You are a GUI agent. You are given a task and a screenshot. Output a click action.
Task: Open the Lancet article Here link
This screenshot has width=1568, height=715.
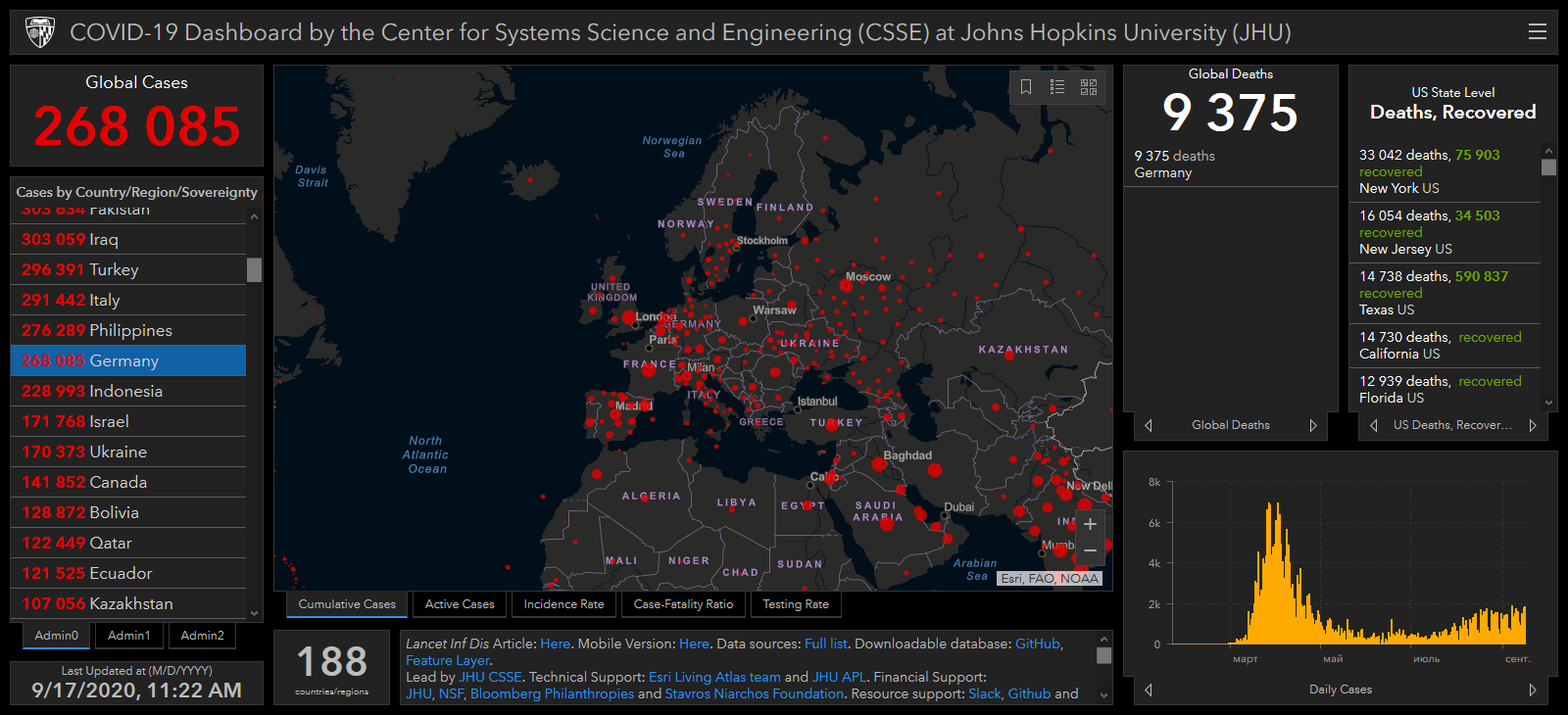point(555,643)
